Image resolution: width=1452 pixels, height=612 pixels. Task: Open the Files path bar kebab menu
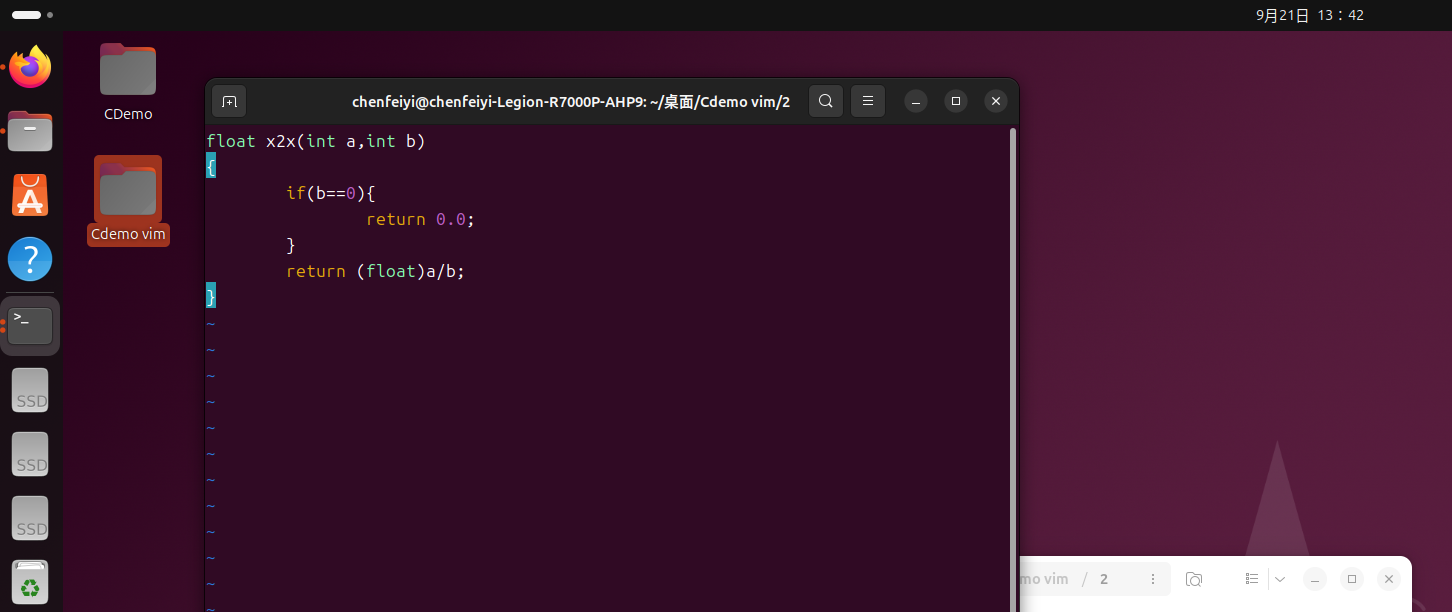point(1153,579)
